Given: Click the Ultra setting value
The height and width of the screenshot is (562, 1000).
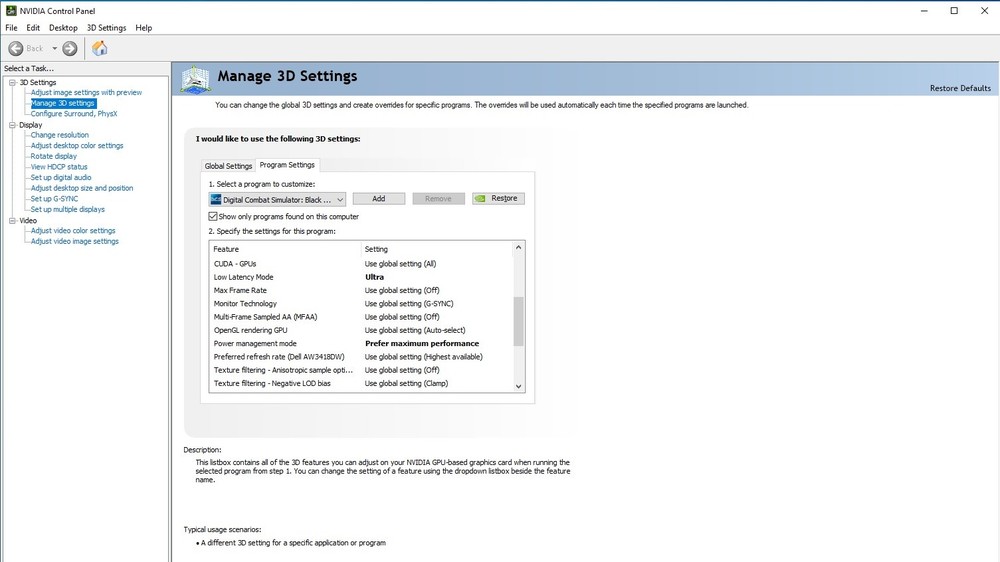Looking at the screenshot, I should click(374, 277).
